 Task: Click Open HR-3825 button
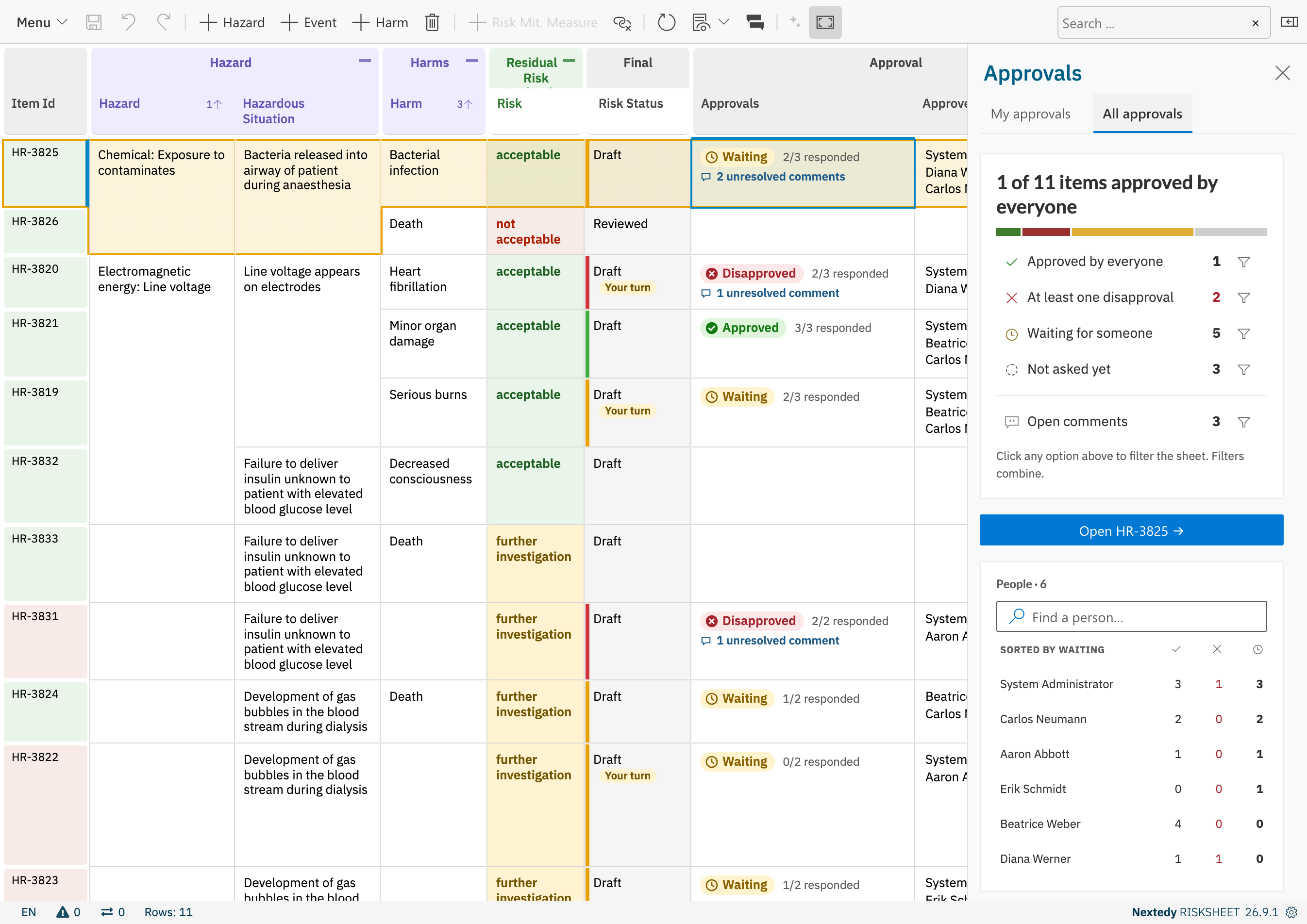[1131, 530]
